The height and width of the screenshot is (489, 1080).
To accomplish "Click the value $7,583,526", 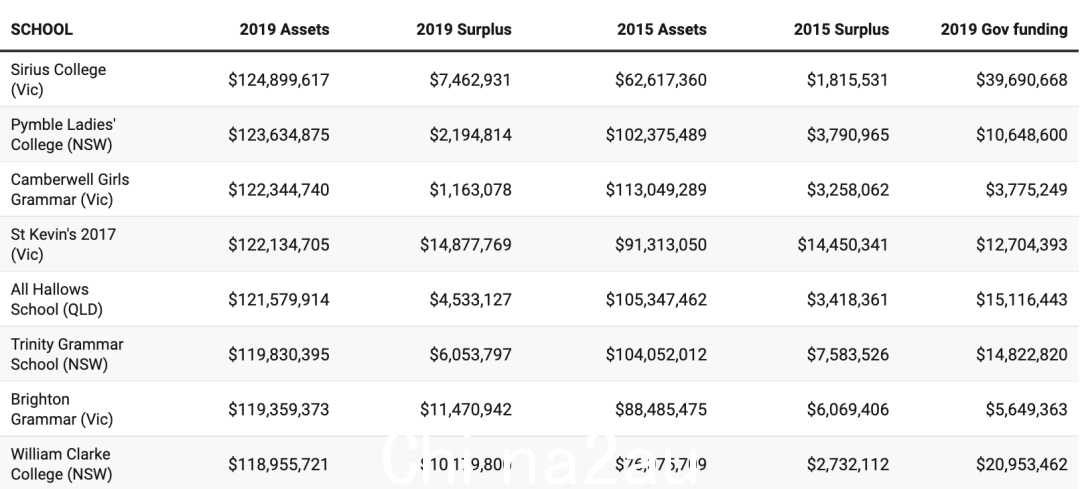I will click(x=848, y=355).
